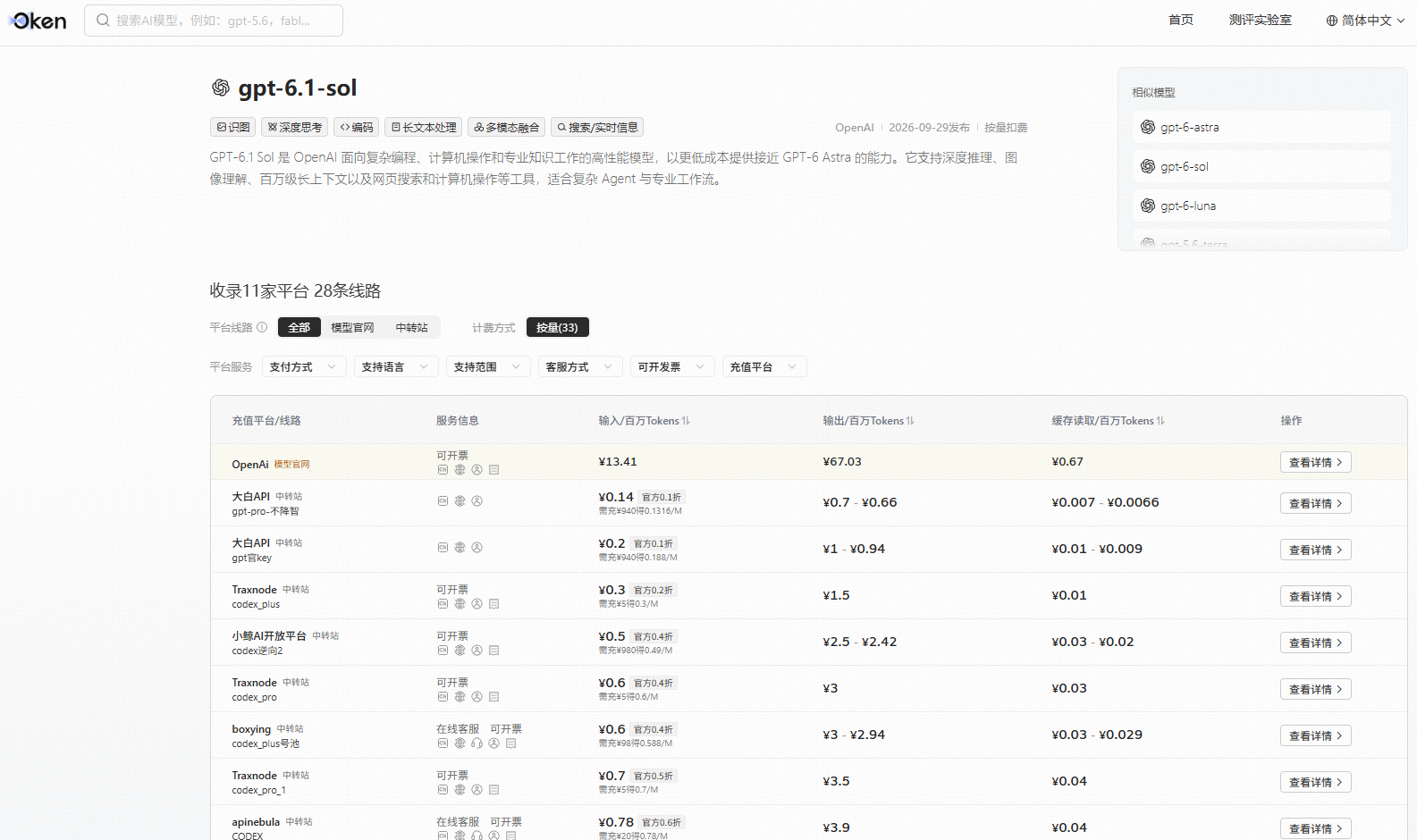Click the user icon in gpt官key row

[x=477, y=548]
